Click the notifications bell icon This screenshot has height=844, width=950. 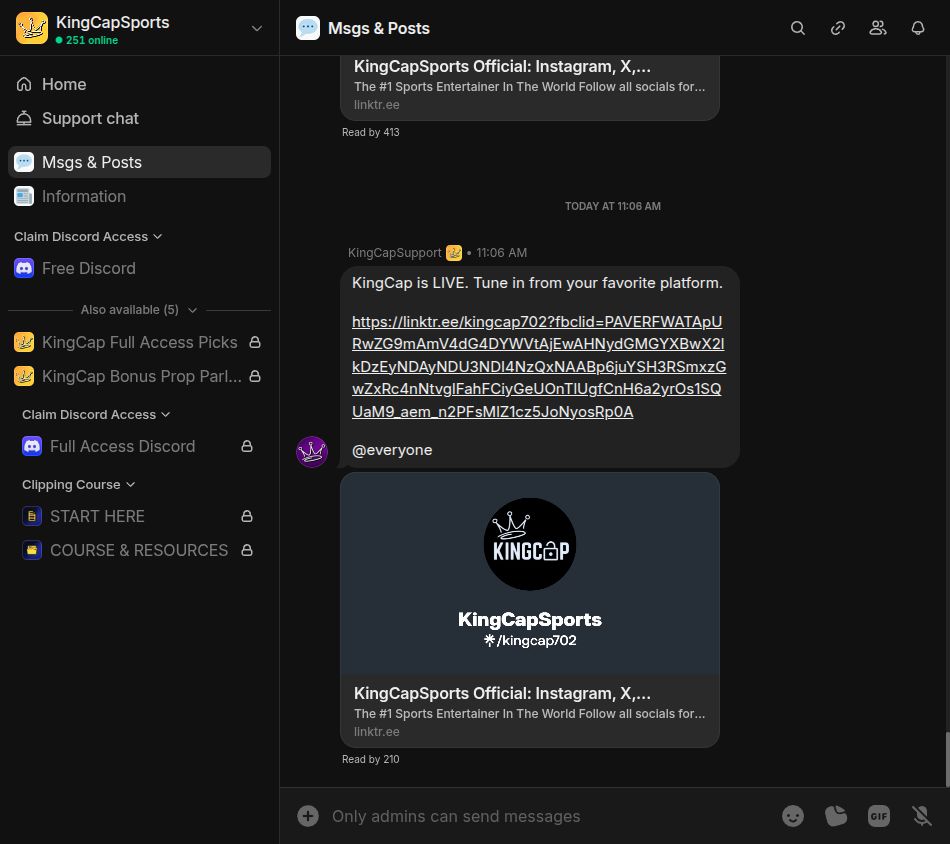pos(917,28)
